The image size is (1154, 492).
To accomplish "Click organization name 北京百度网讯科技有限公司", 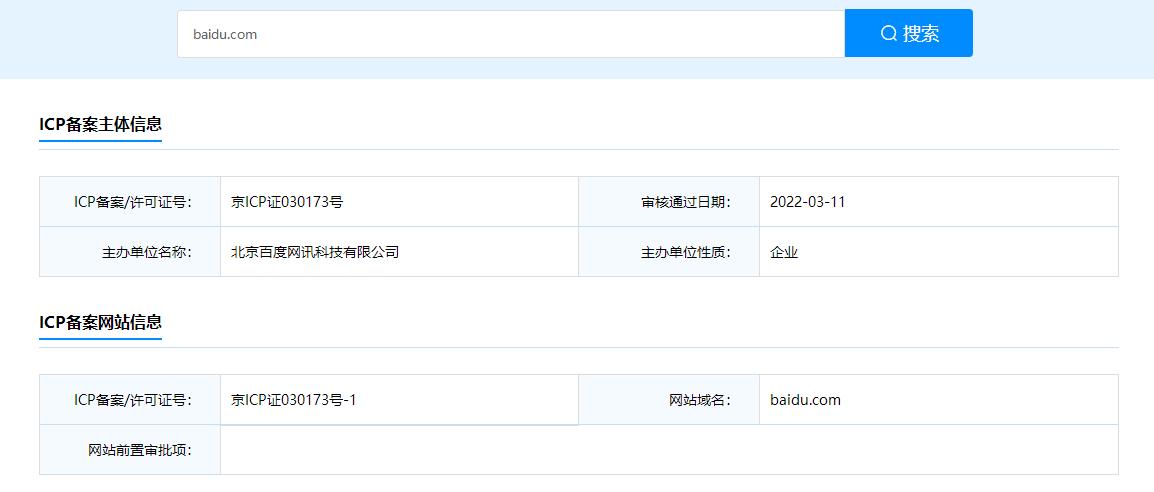I will (315, 252).
